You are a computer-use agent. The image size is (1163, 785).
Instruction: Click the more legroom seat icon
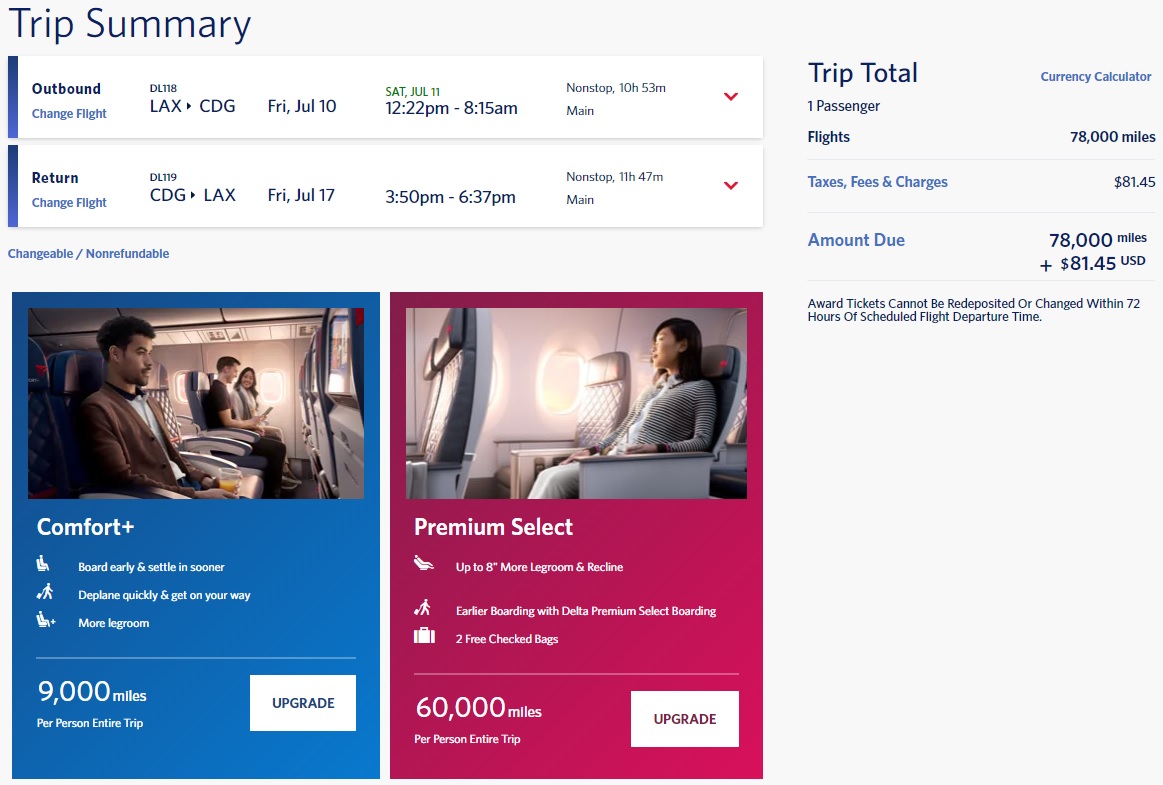coord(45,621)
